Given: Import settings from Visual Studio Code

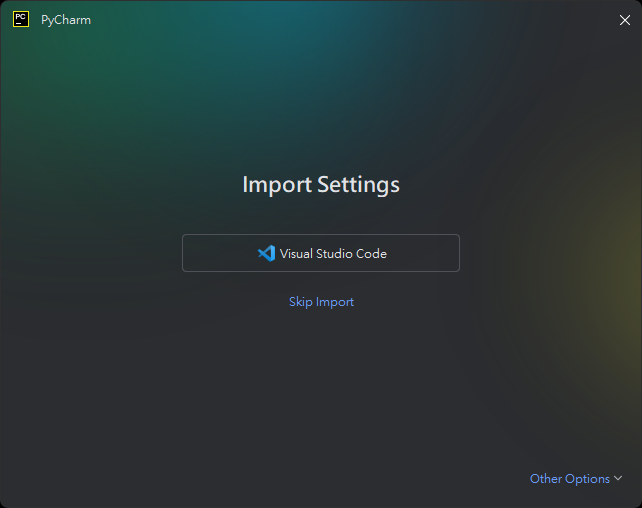Looking at the screenshot, I should pos(321,253).
